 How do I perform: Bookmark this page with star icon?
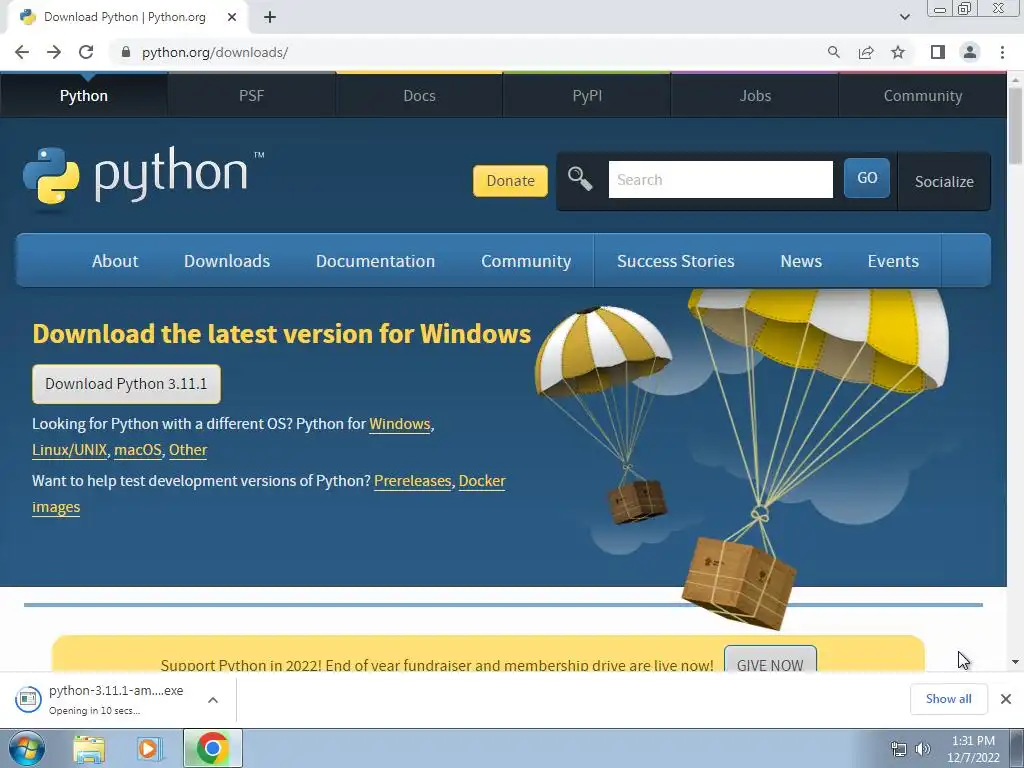(898, 52)
